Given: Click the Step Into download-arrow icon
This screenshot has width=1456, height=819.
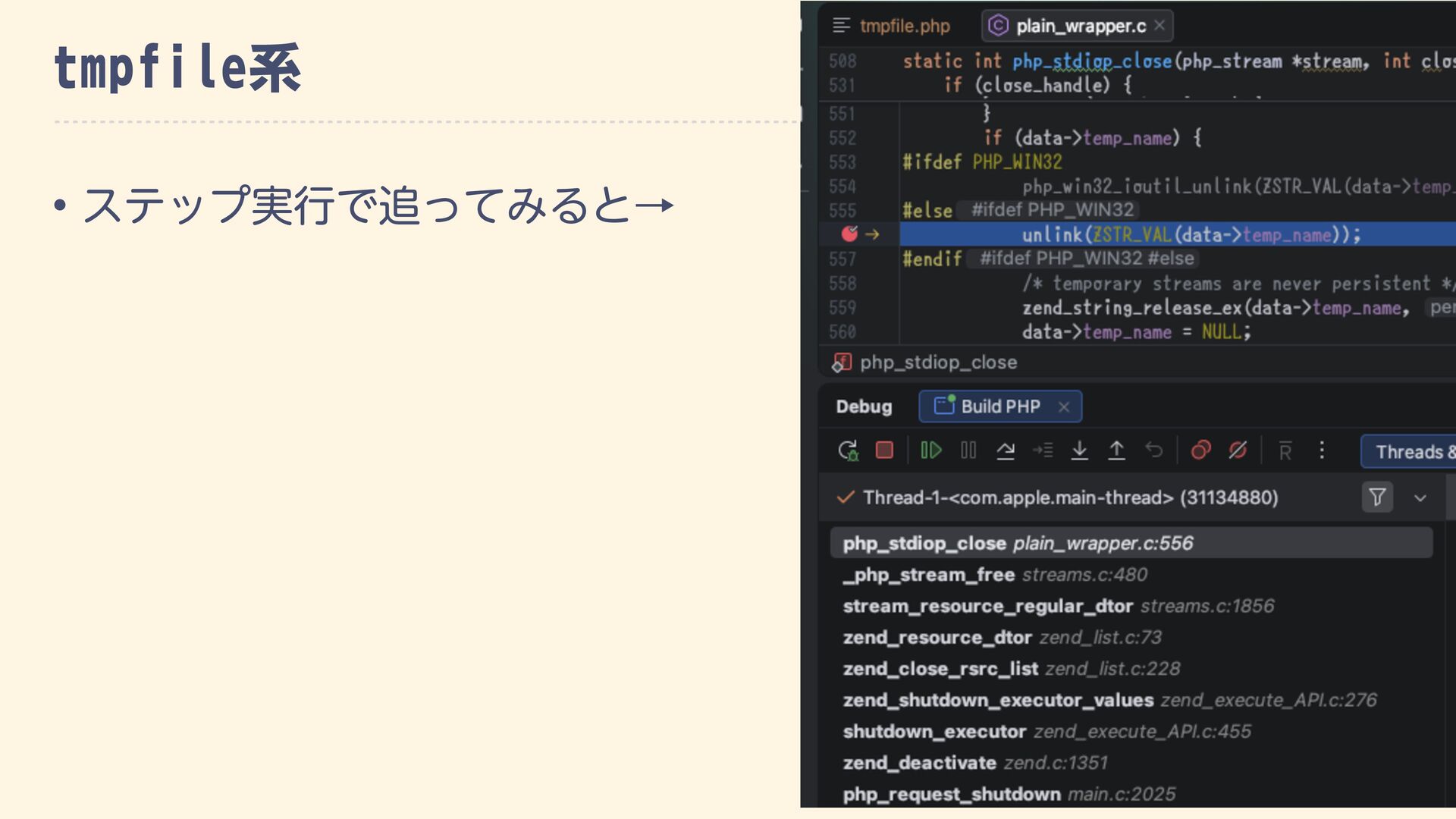Looking at the screenshot, I should click(x=1079, y=450).
